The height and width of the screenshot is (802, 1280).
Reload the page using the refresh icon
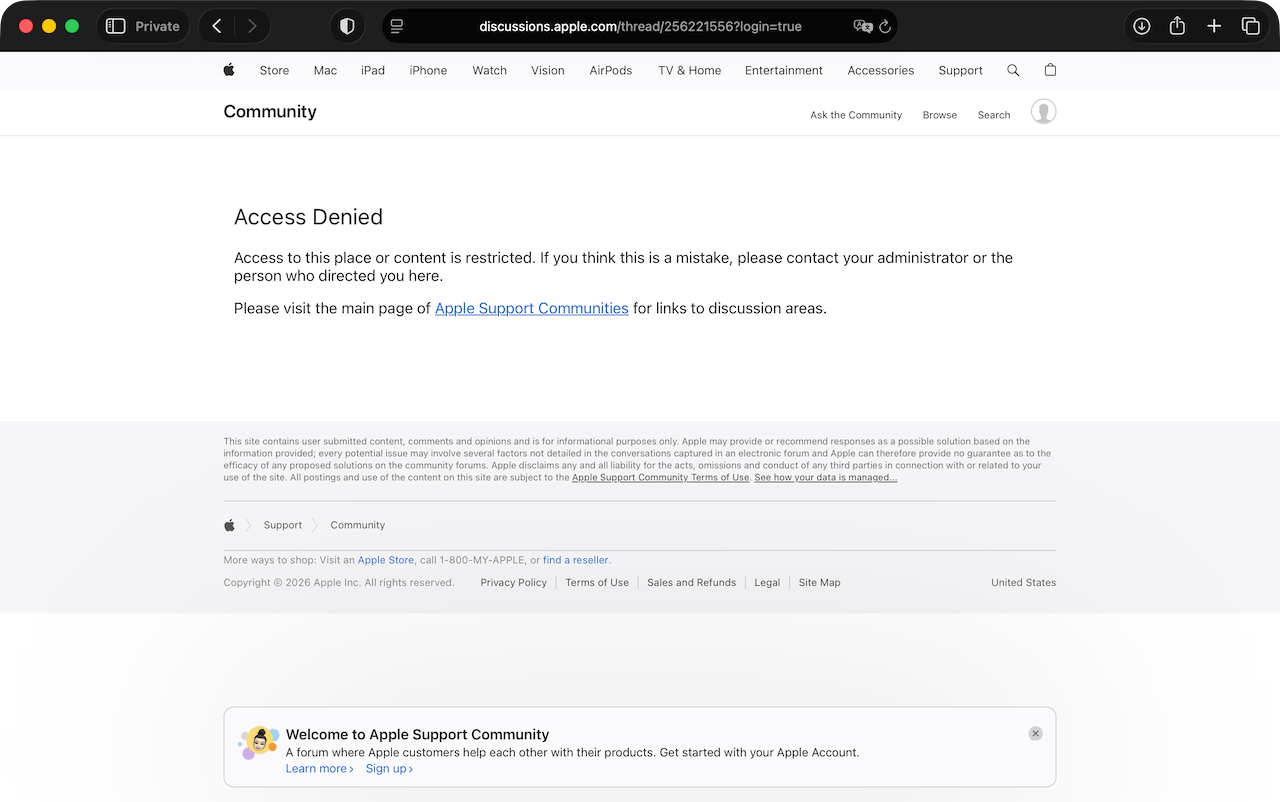tap(884, 26)
